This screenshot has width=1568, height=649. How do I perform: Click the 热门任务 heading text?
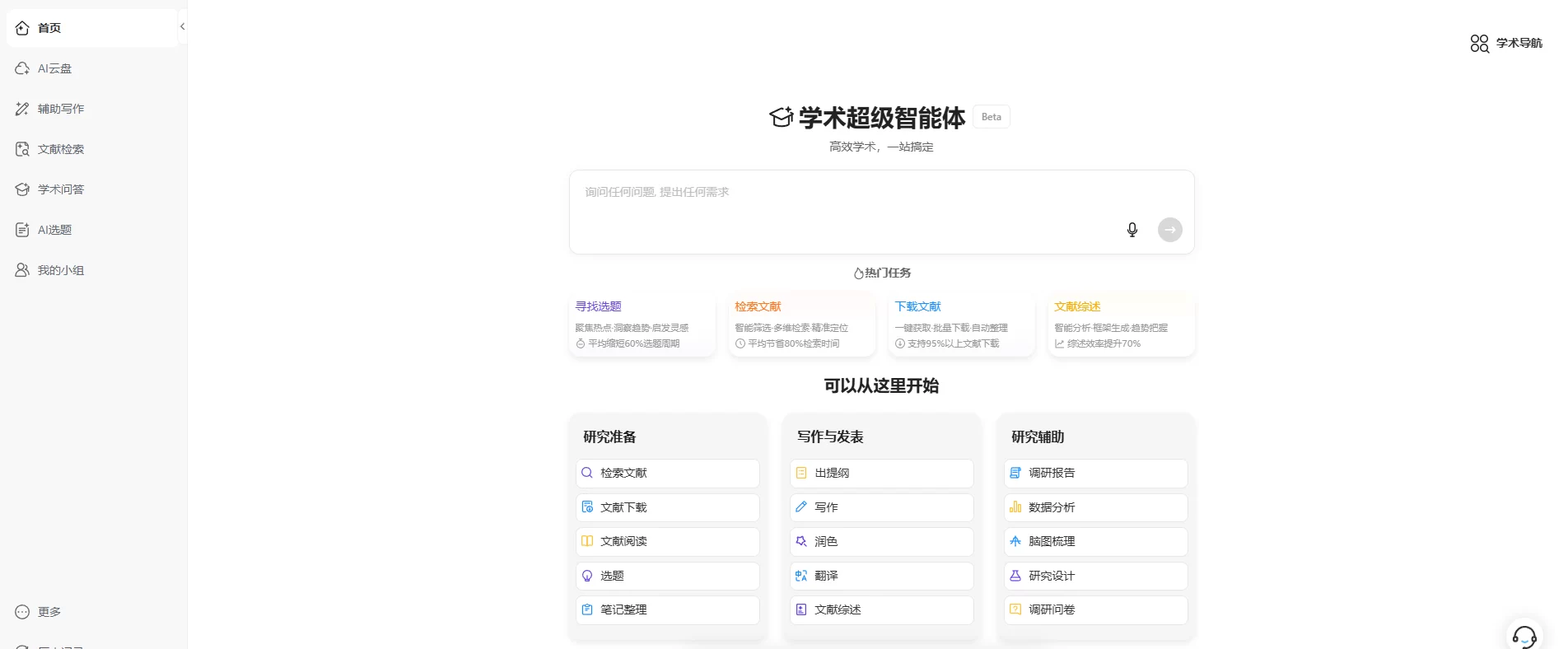[x=888, y=273]
